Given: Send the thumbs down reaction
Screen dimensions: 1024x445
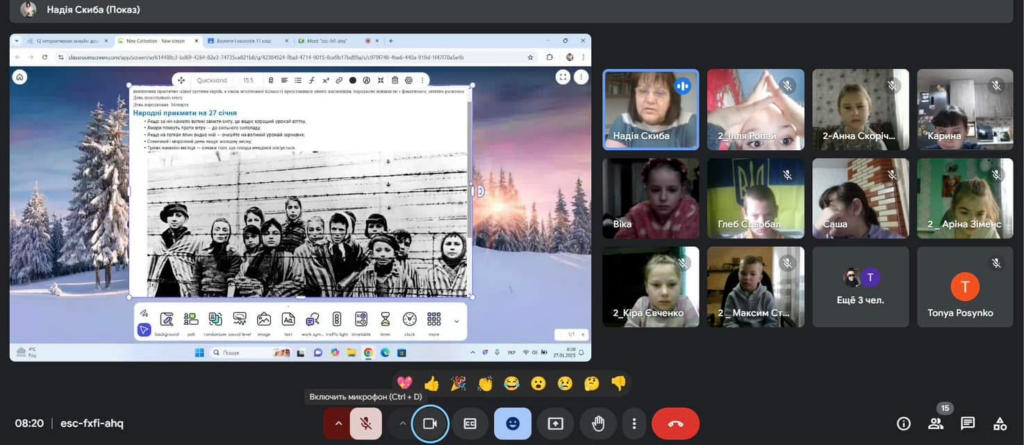Looking at the screenshot, I should click(x=618, y=384).
